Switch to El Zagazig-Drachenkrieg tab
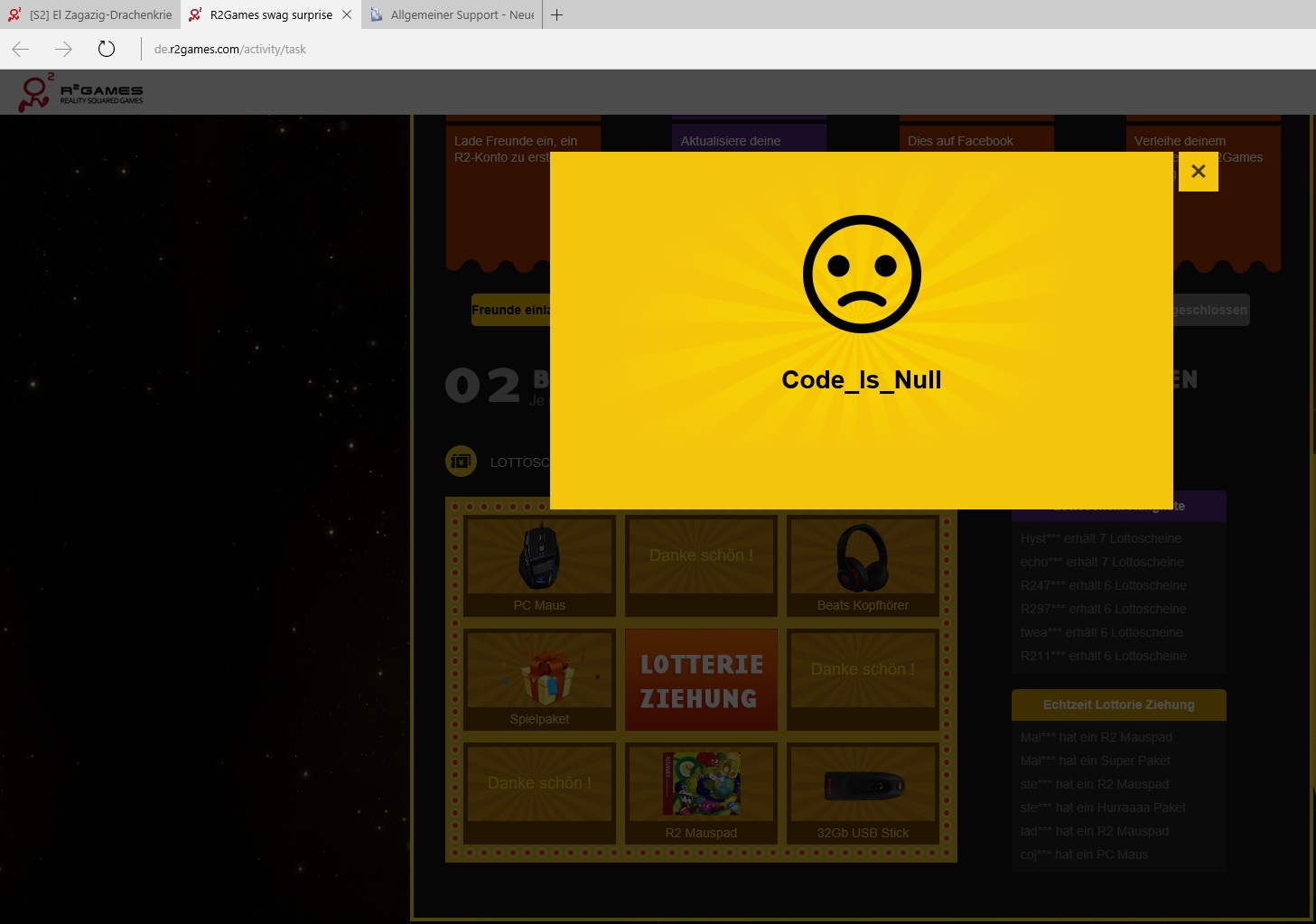 (90, 14)
